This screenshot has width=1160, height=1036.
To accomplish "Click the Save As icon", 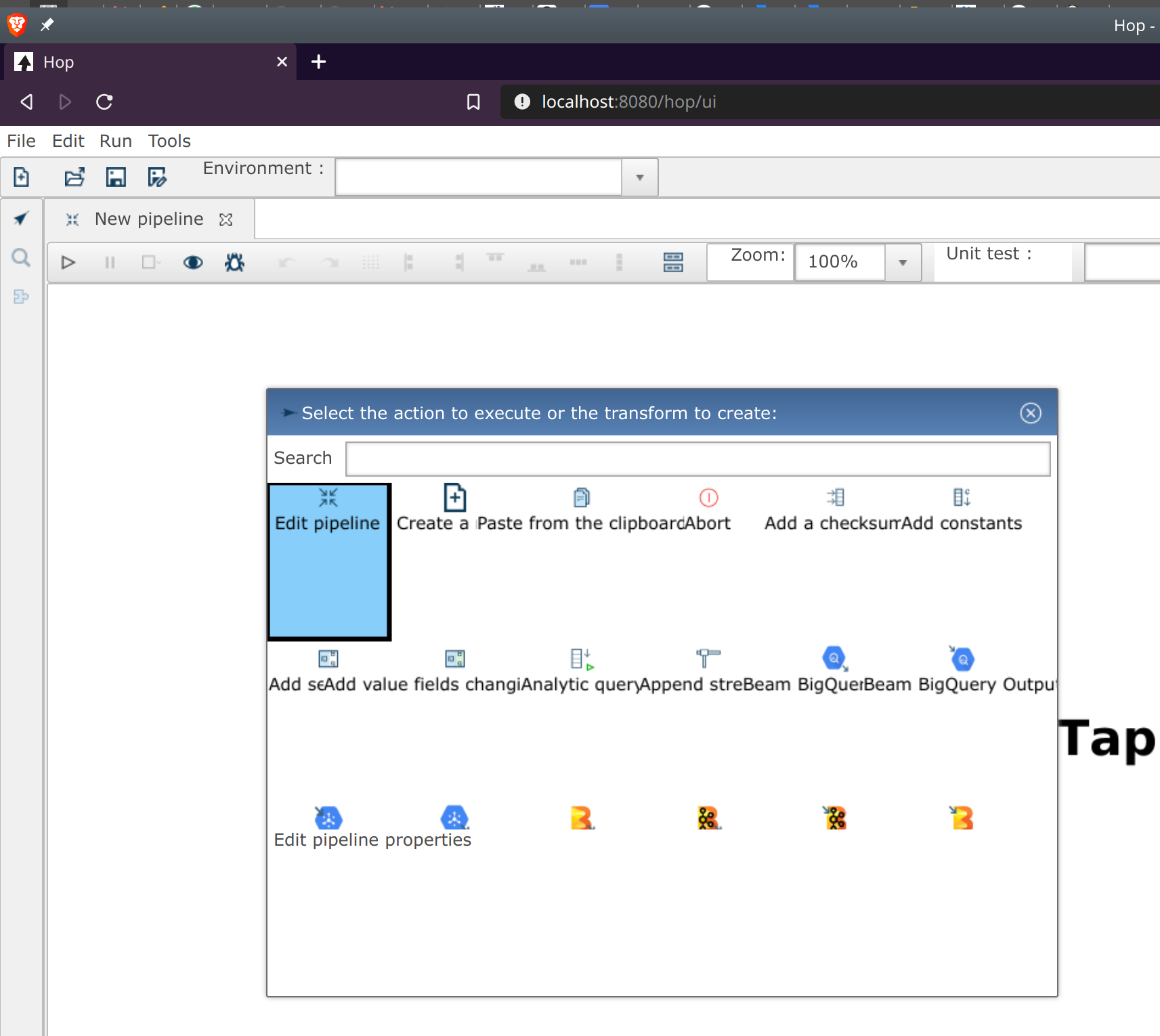I will tap(157, 177).
